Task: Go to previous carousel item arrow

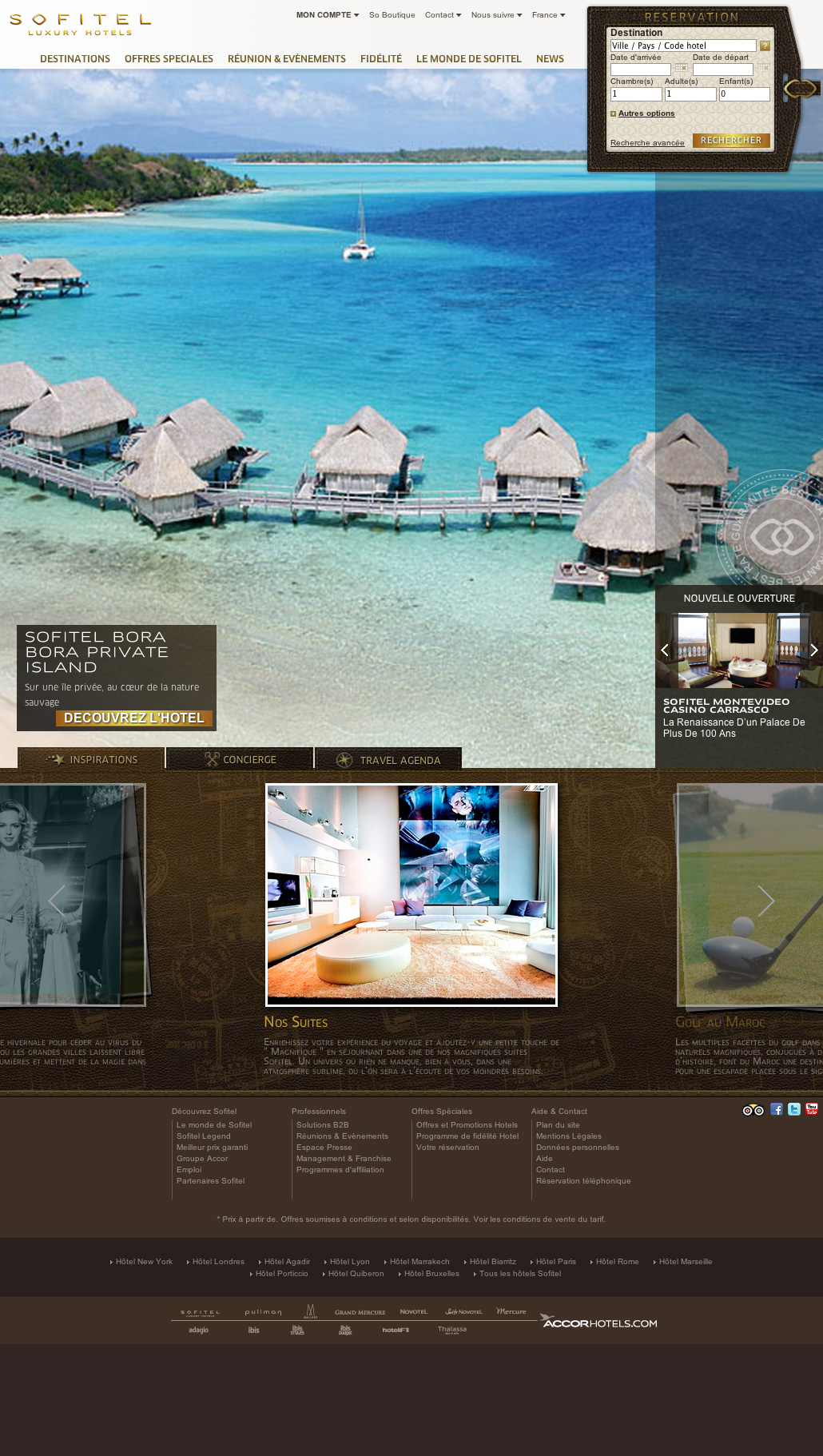Action: pos(56,901)
